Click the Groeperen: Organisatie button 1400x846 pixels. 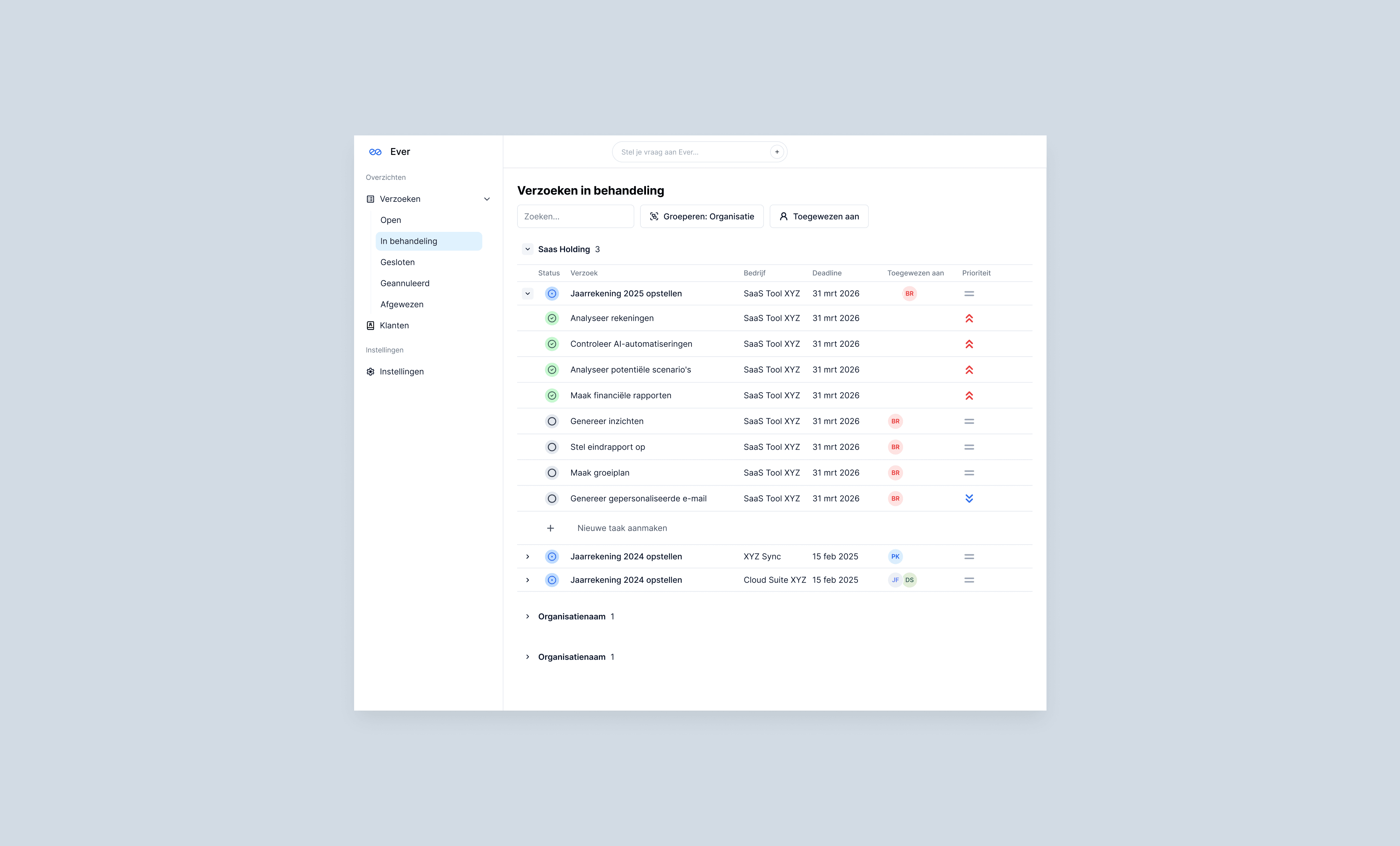tap(701, 216)
